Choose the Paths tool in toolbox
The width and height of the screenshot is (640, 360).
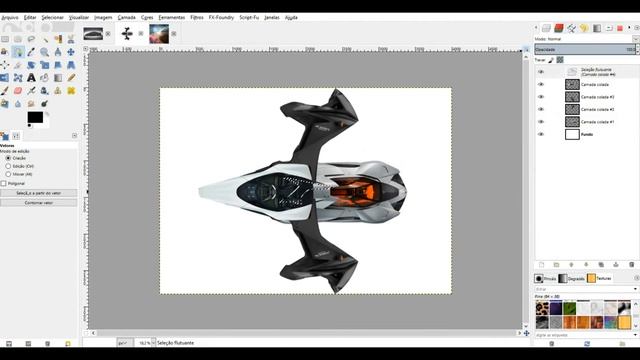(18, 52)
